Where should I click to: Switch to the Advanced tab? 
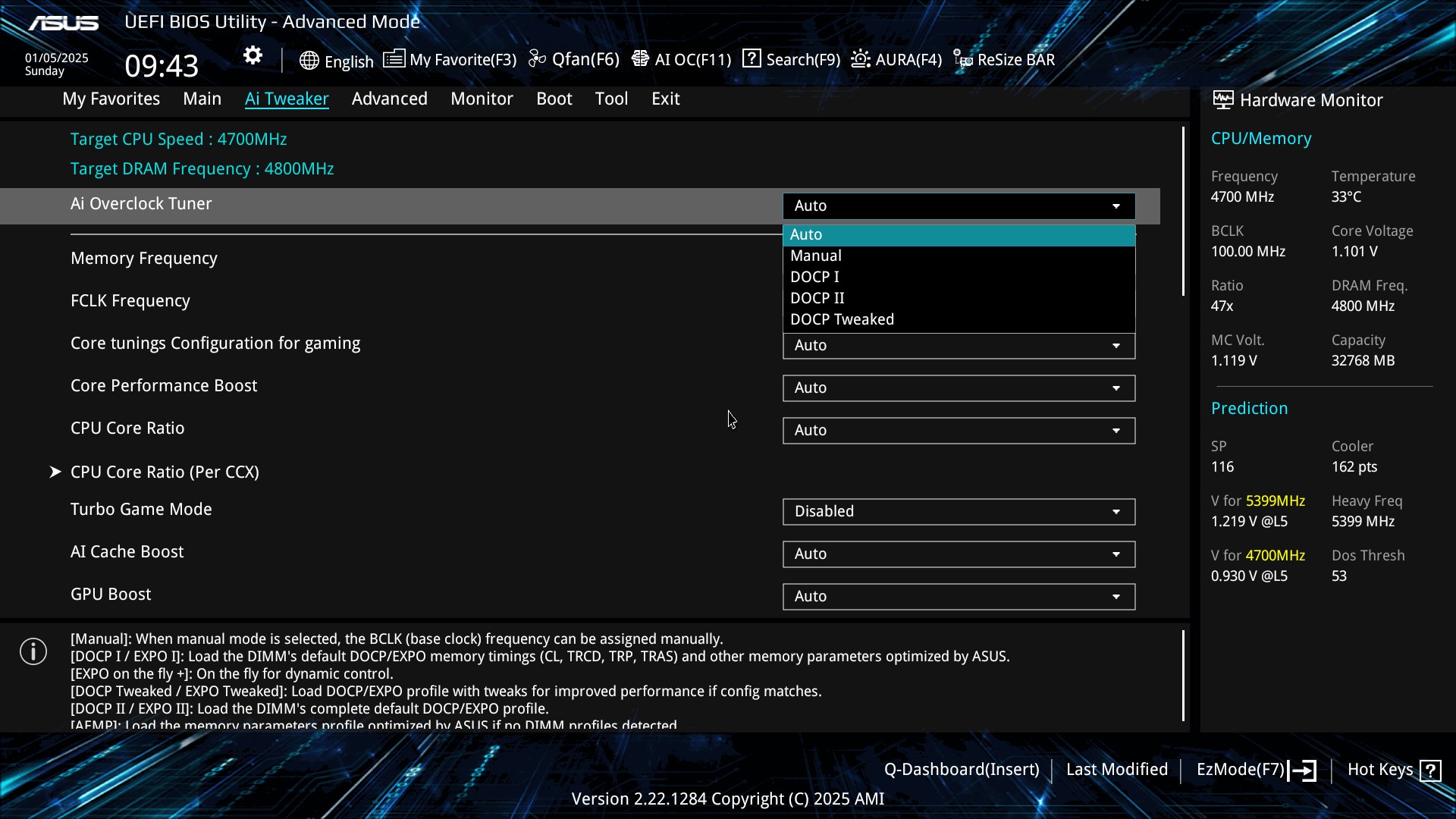[x=389, y=99]
